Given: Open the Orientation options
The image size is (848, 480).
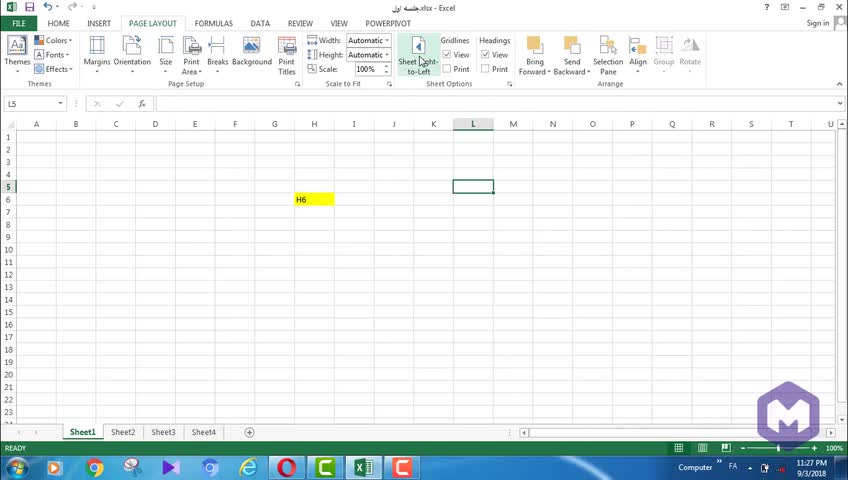Looking at the screenshot, I should click(x=132, y=54).
